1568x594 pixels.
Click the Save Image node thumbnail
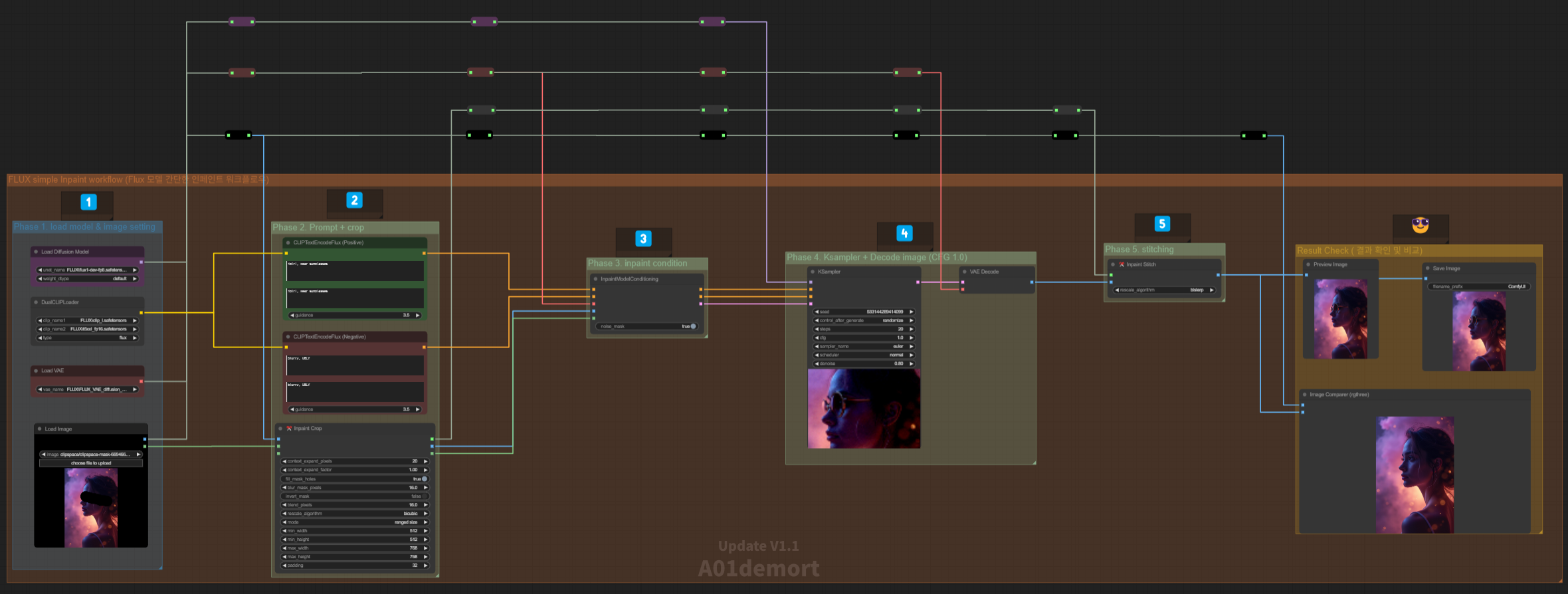pyautogui.click(x=1479, y=331)
